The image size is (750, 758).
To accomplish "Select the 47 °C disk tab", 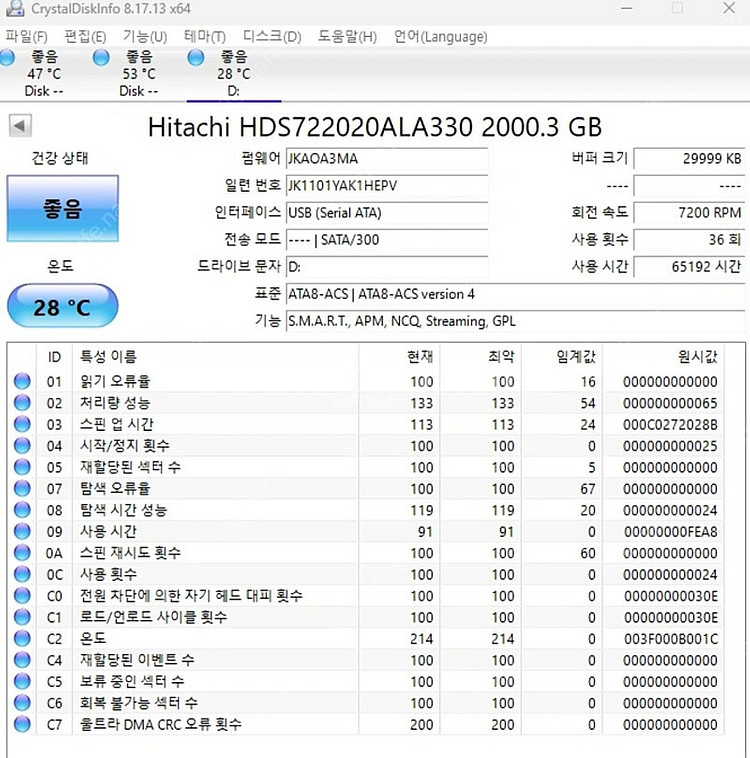I will click(44, 73).
